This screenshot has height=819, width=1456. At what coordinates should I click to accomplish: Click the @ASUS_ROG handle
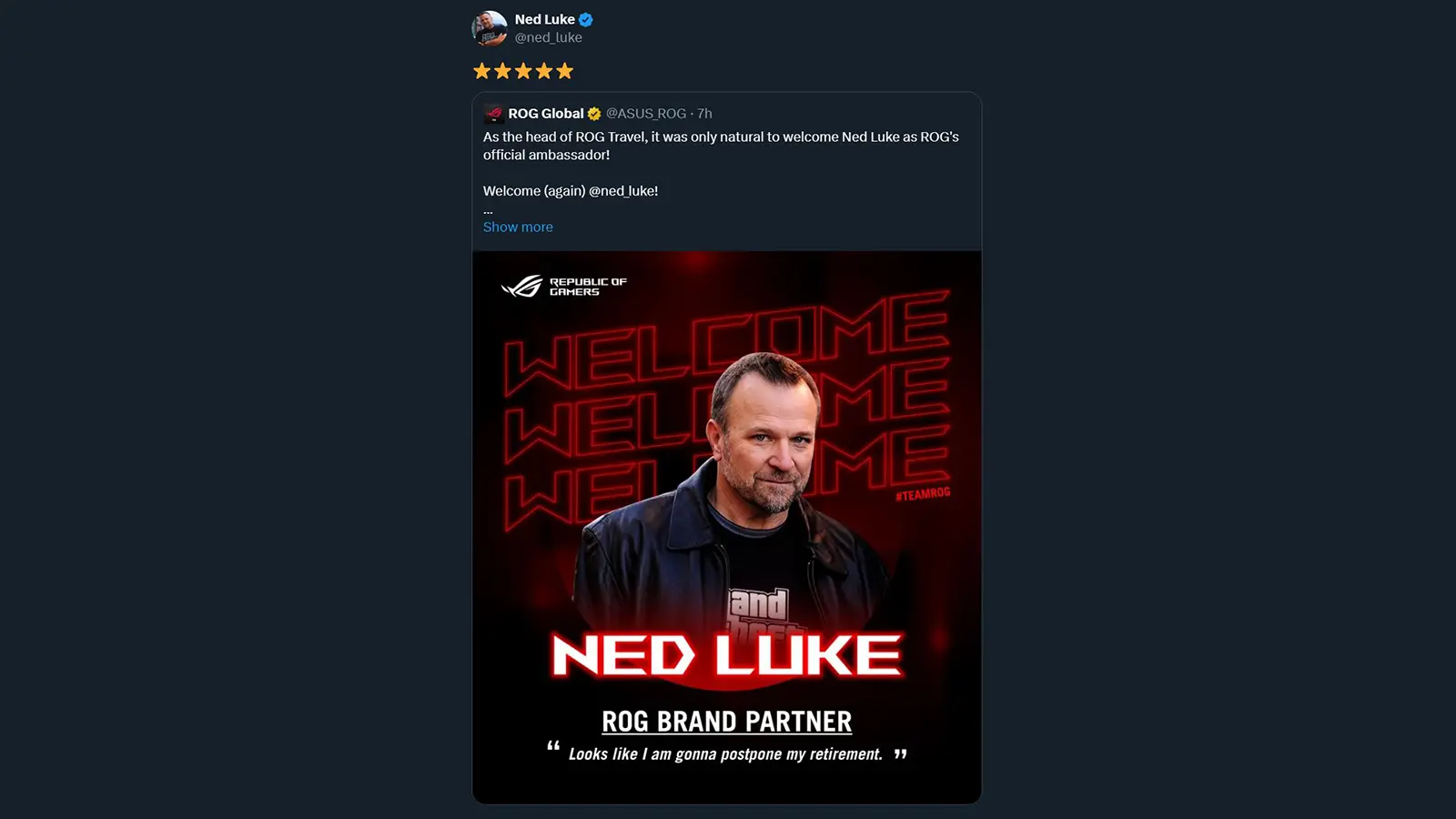click(x=646, y=114)
